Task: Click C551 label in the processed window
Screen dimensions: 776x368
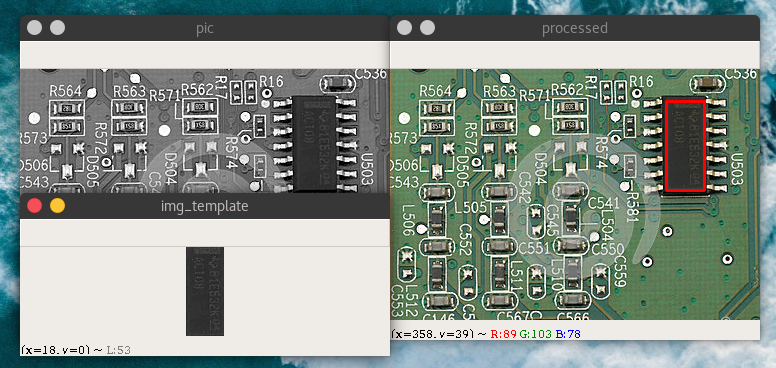Action: point(534,248)
